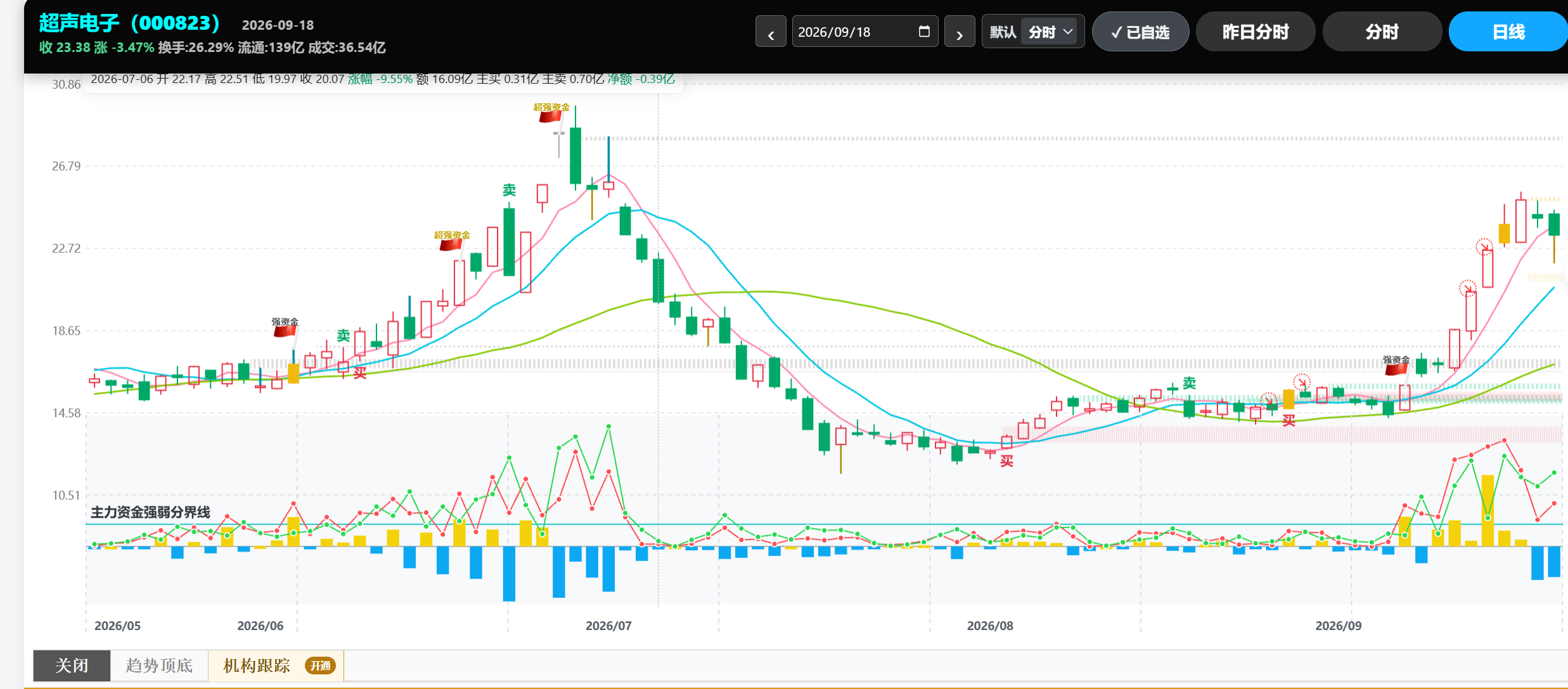Switch to 分时 chart view
This screenshot has height=689, width=1568.
click(1382, 32)
